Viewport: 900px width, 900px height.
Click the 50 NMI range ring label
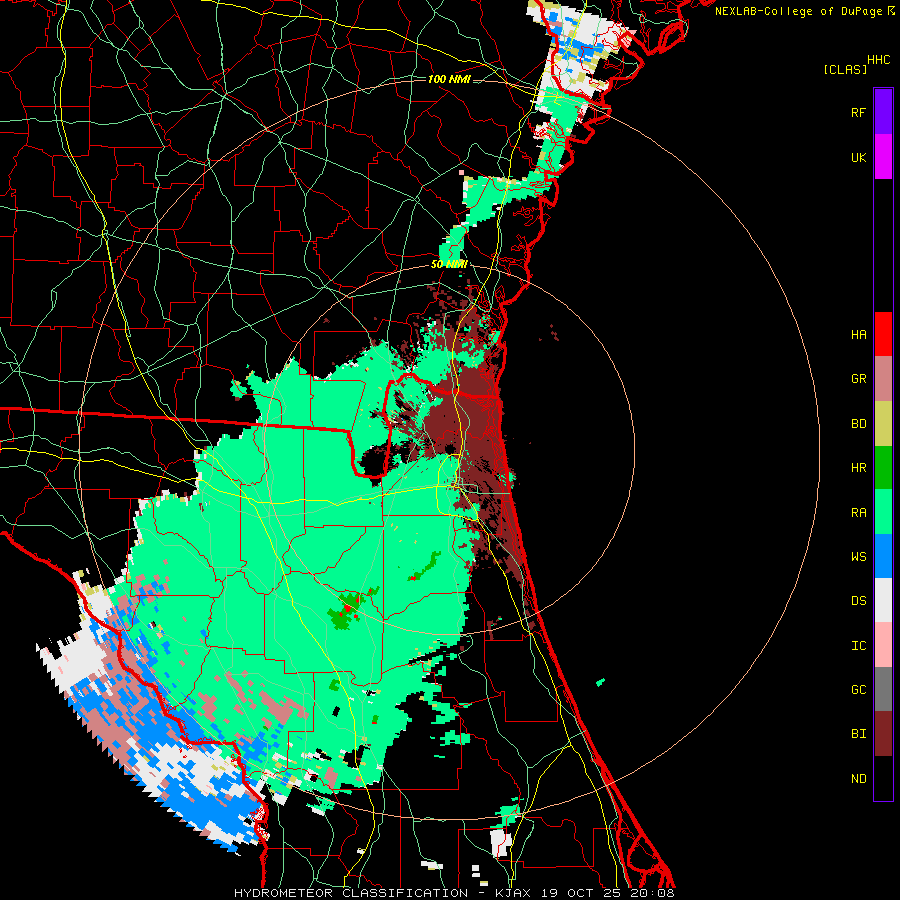tap(449, 264)
